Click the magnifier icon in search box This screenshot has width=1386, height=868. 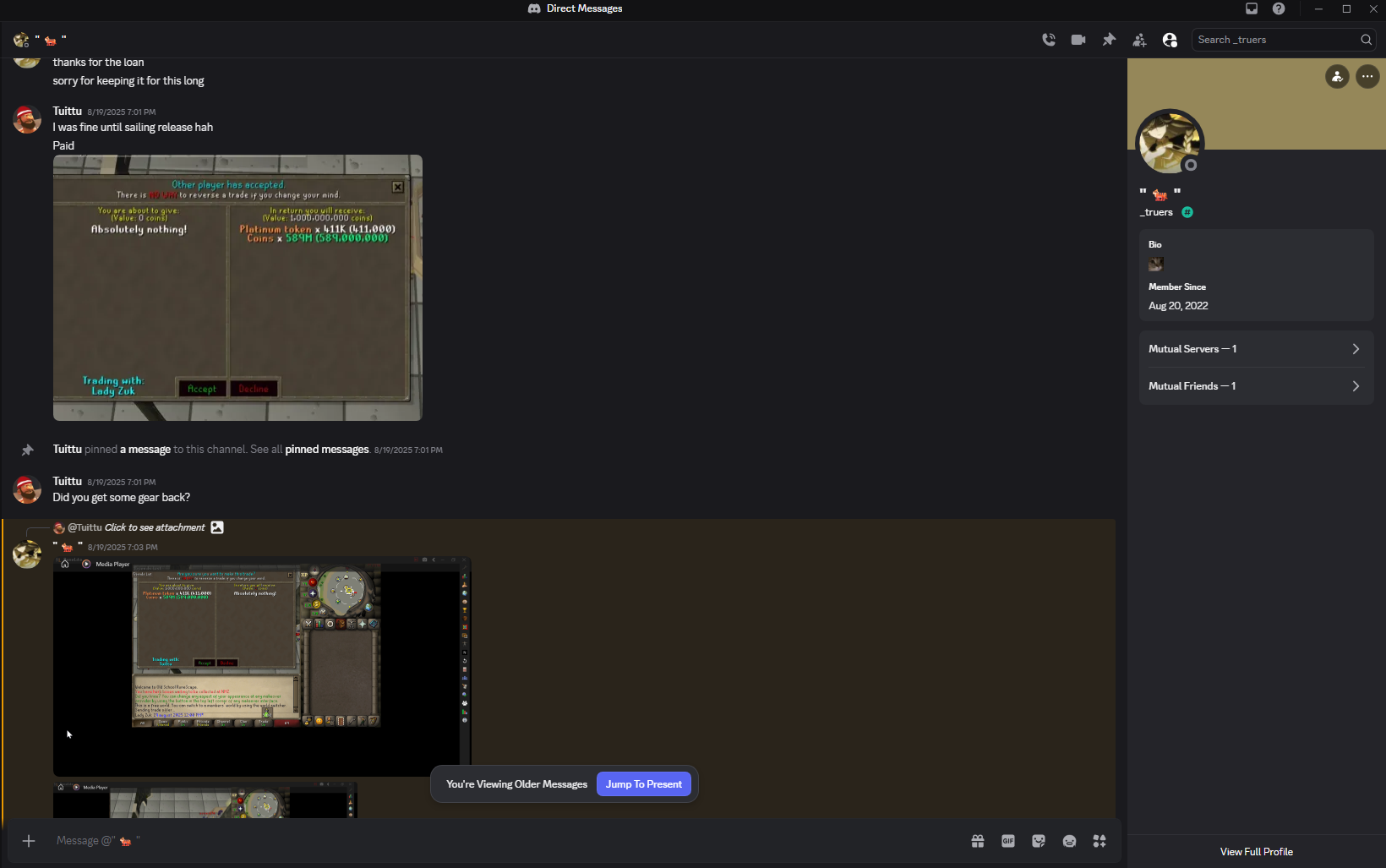[x=1366, y=40]
